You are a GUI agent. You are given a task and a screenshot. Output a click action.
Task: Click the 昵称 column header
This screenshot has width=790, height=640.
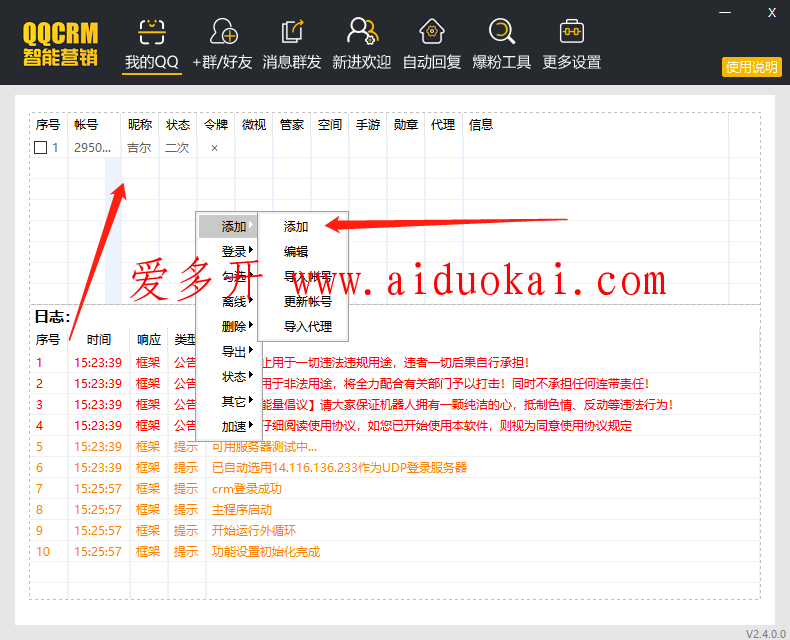click(x=140, y=124)
